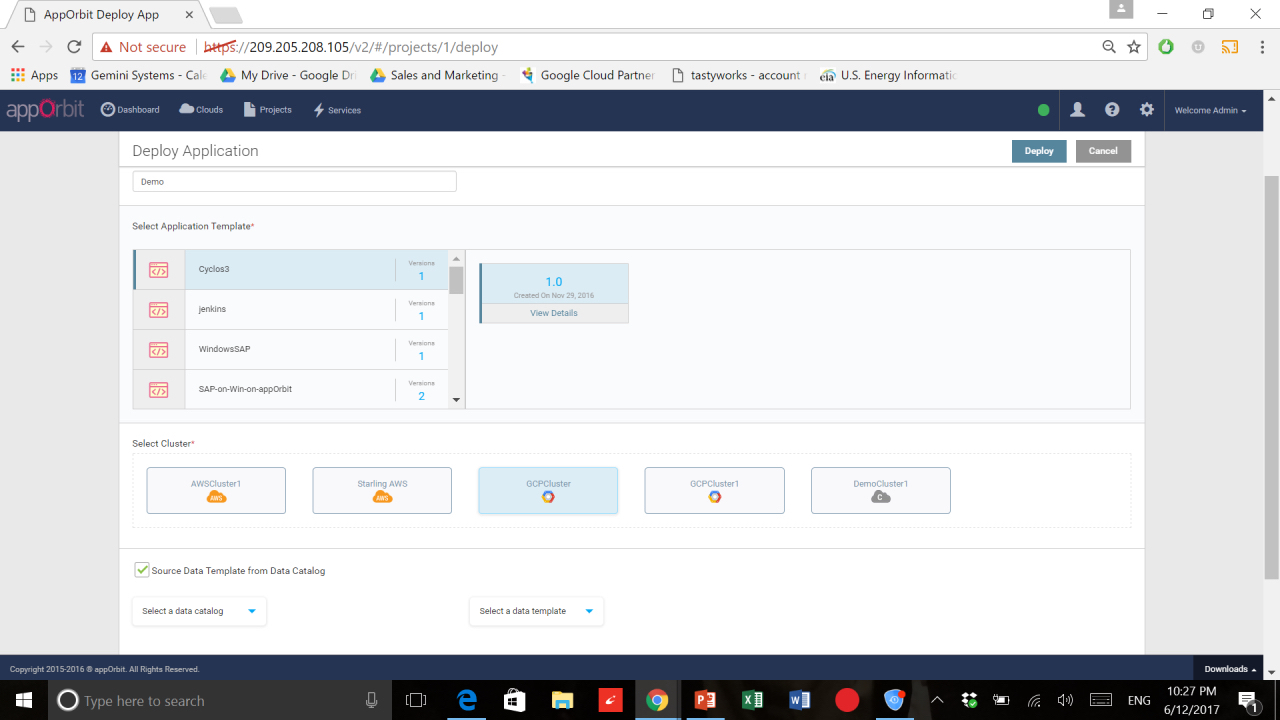
Task: Open the Apps bookmarks shortcut
Action: (35, 75)
